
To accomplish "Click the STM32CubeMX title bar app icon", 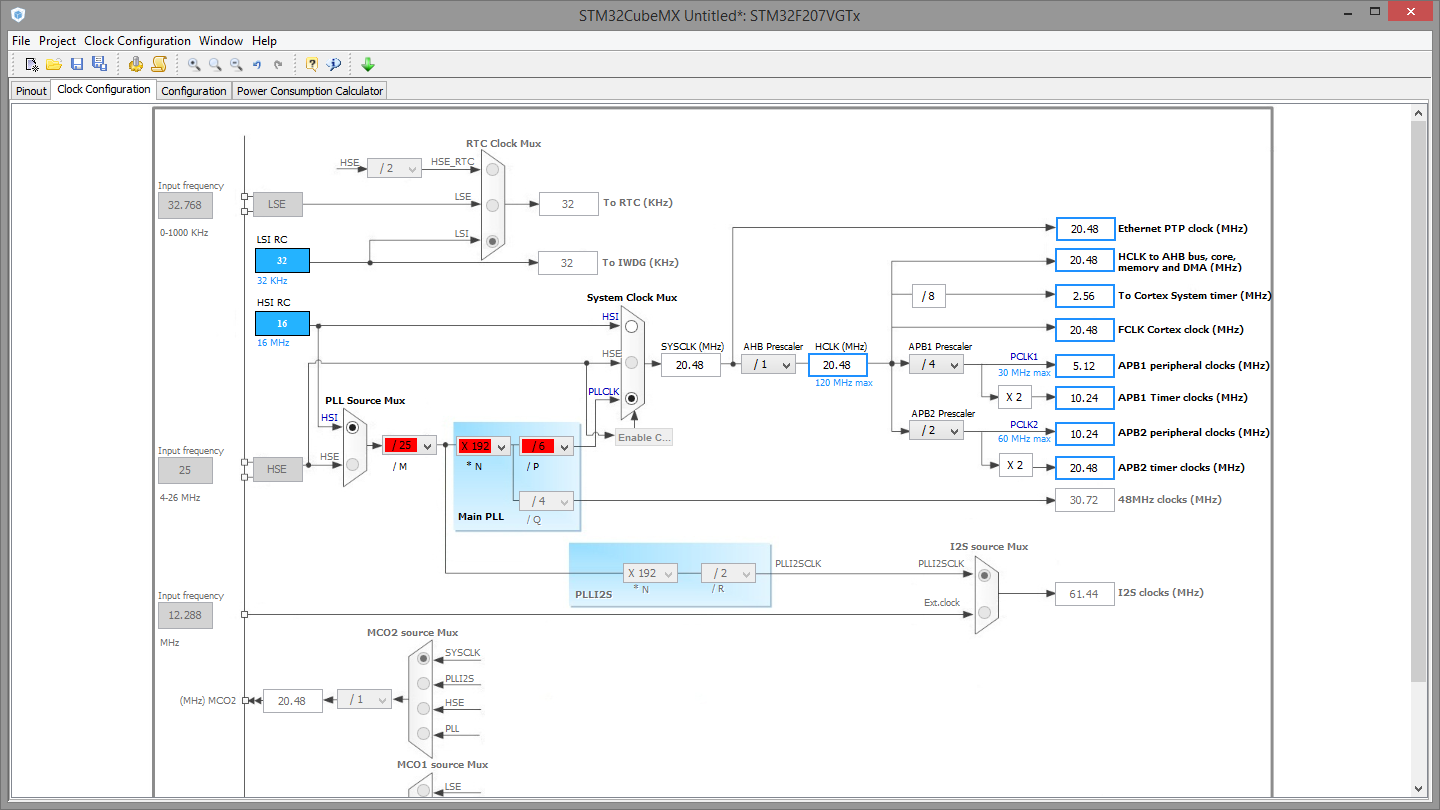I will [17, 15].
